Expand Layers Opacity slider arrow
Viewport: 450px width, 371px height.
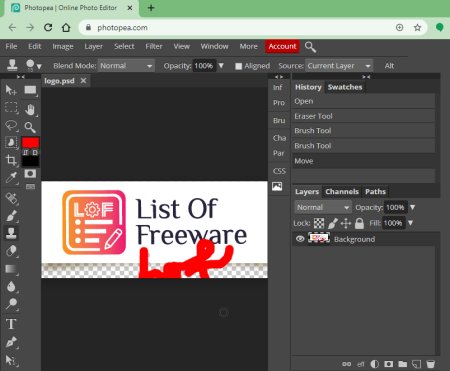[x=412, y=207]
